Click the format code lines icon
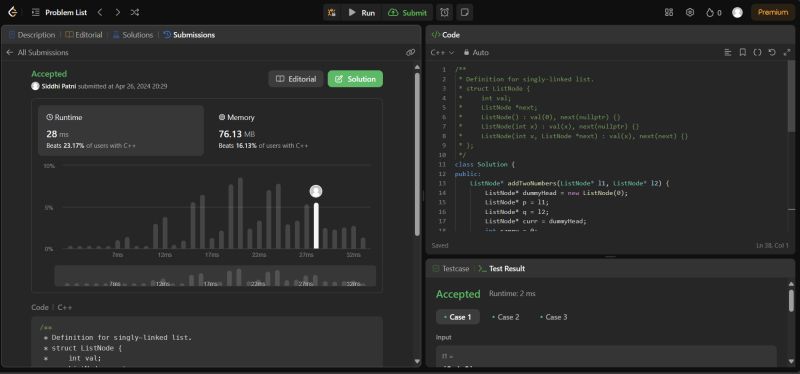 click(x=728, y=53)
